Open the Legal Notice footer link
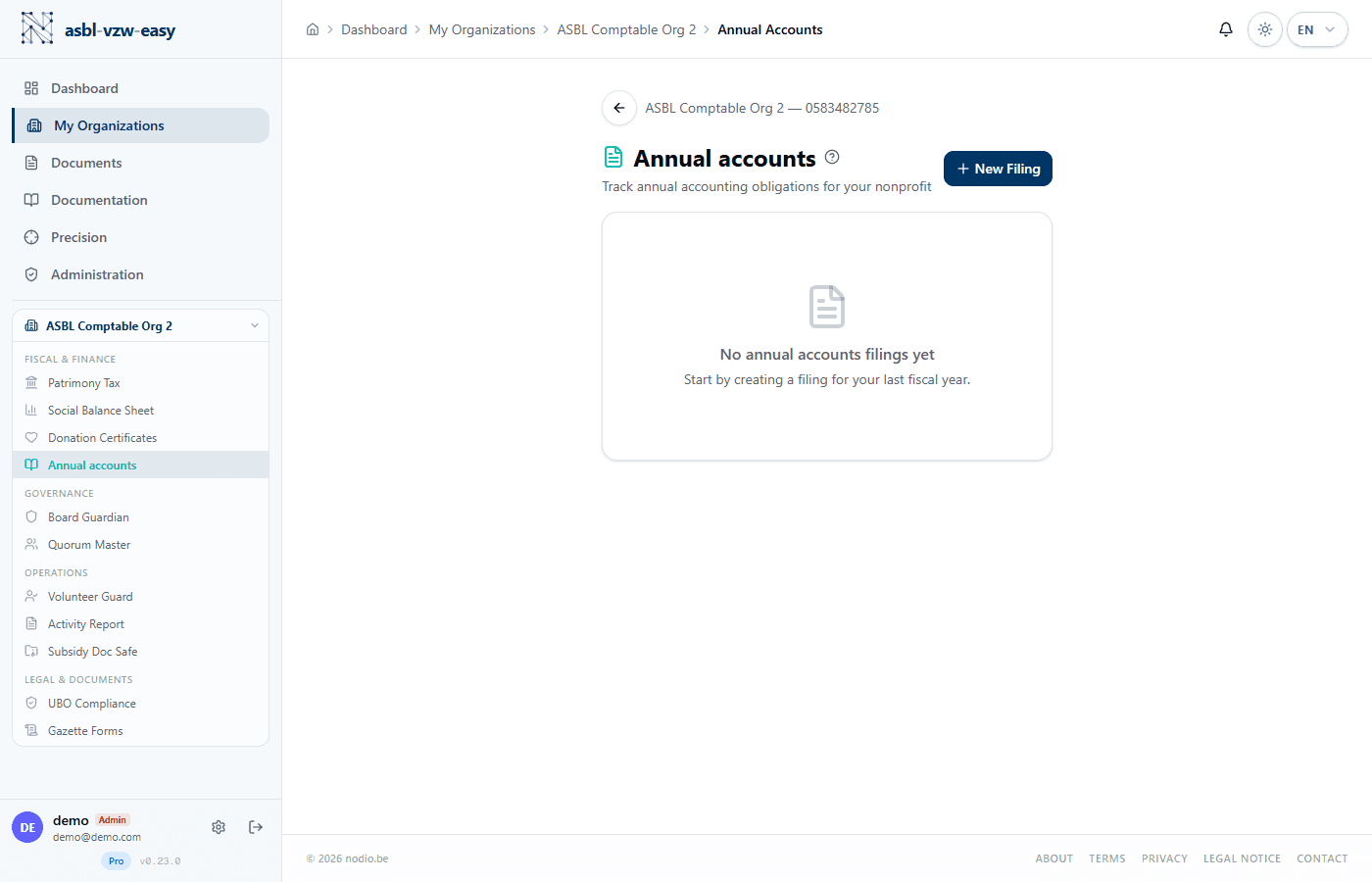 tap(1242, 858)
